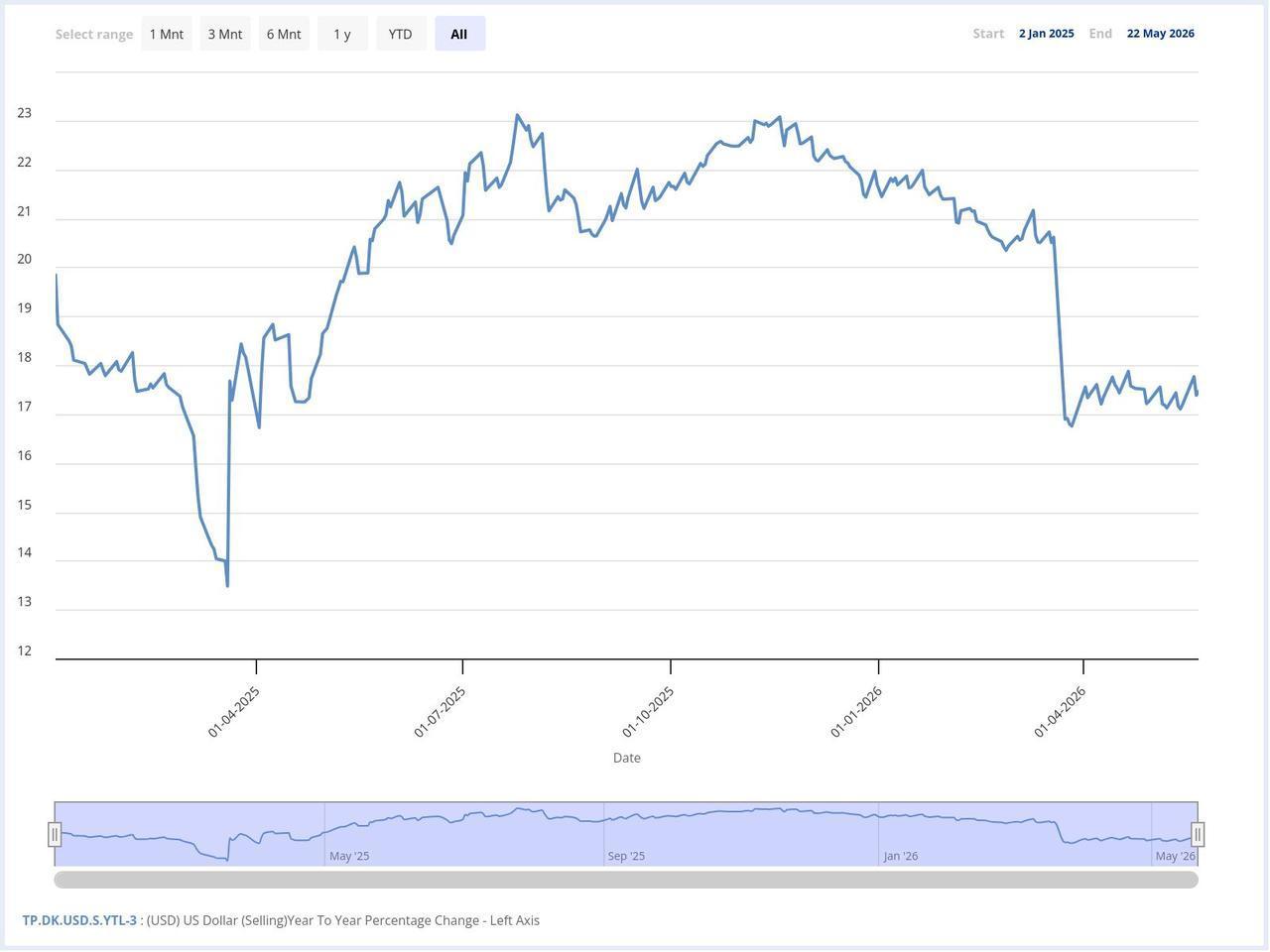The width and height of the screenshot is (1270, 952).
Task: Click the 01-04-2025 axis label
Action: [x=233, y=712]
